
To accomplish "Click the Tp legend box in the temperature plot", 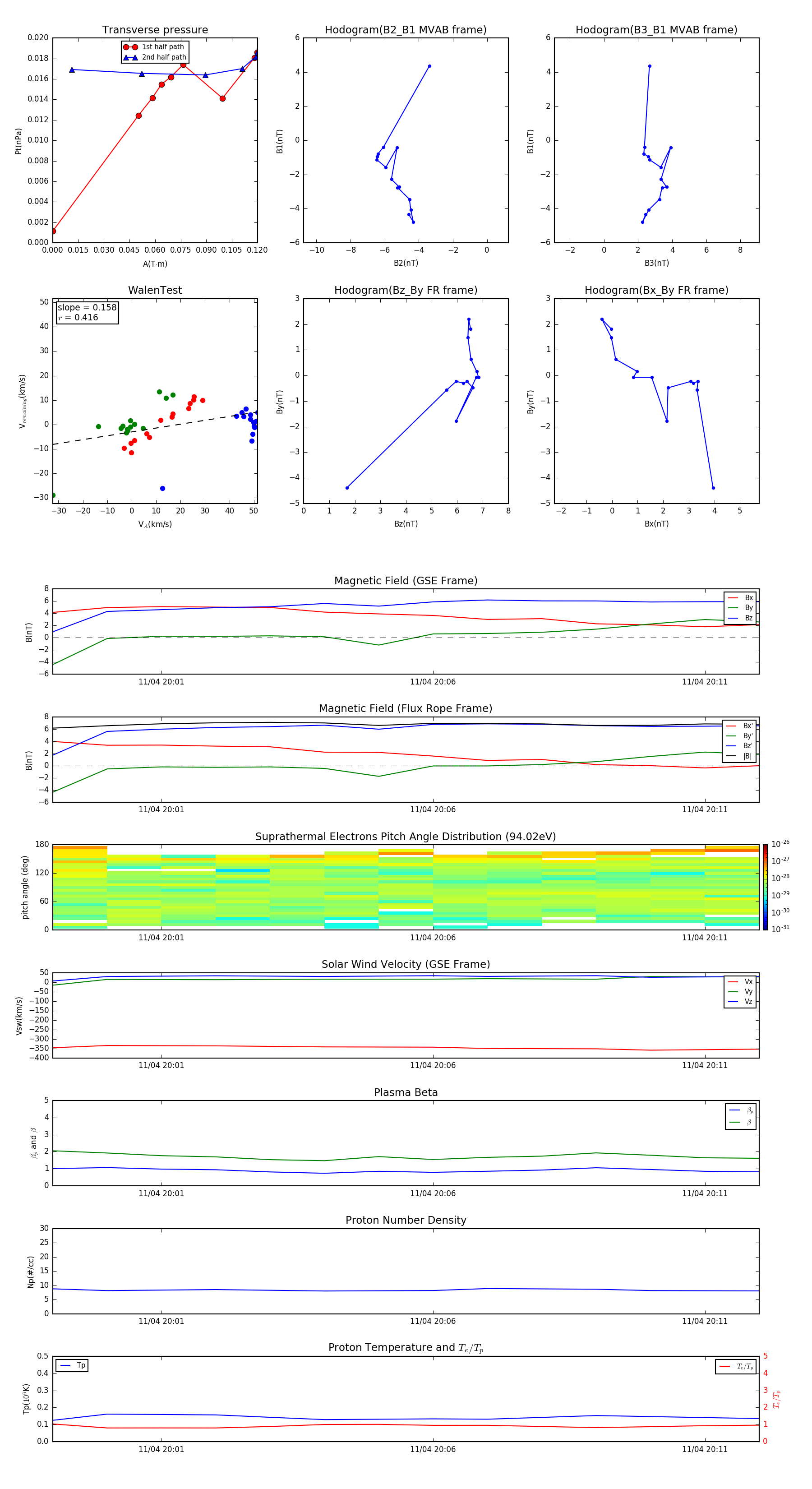I will point(72,1365).
